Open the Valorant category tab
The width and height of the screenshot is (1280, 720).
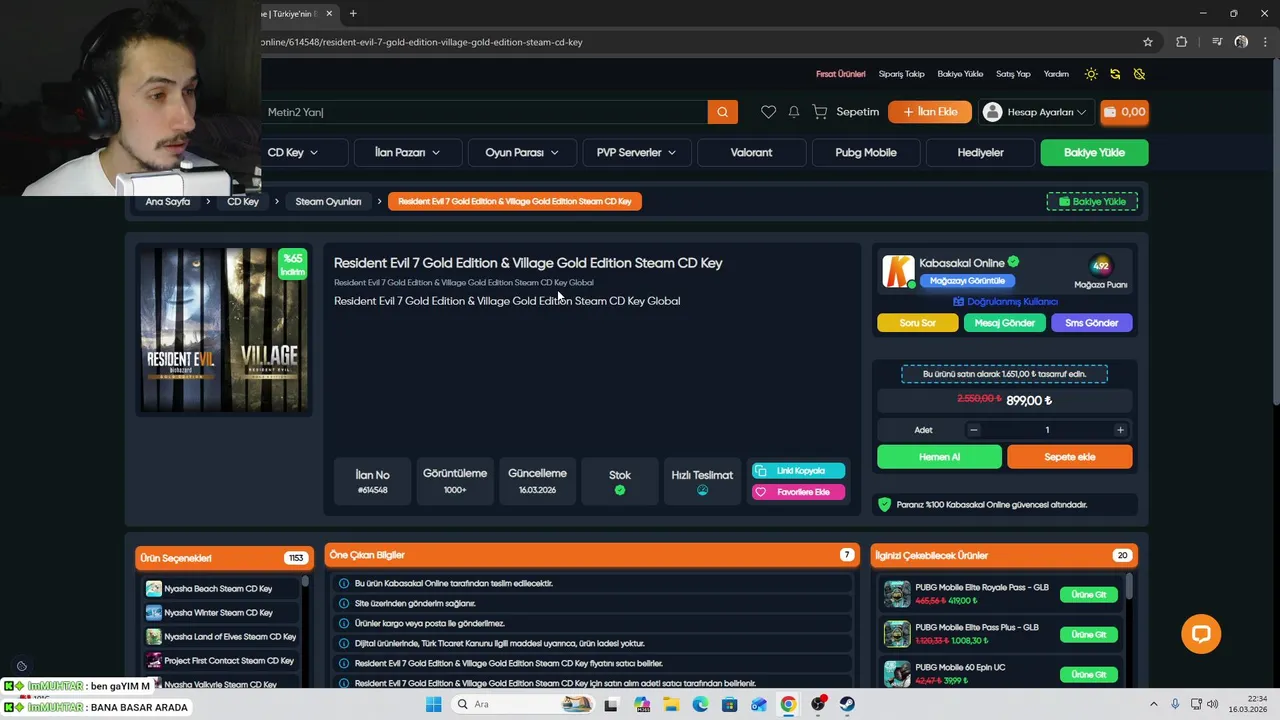pyautogui.click(x=751, y=153)
